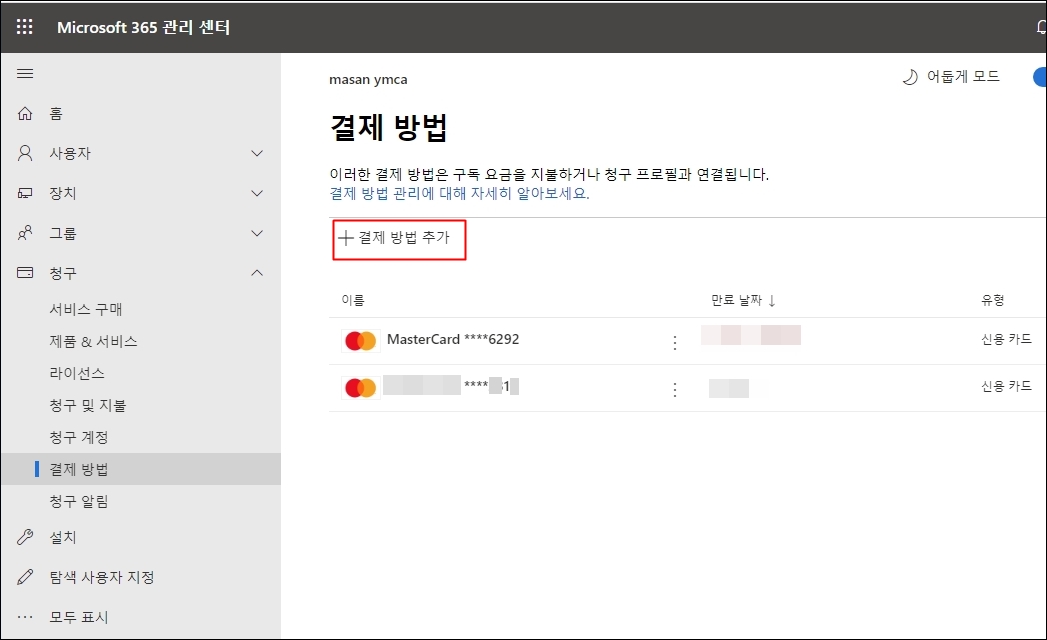Click the Groups people icon
Screen dimensions: 1047x640
25,233
